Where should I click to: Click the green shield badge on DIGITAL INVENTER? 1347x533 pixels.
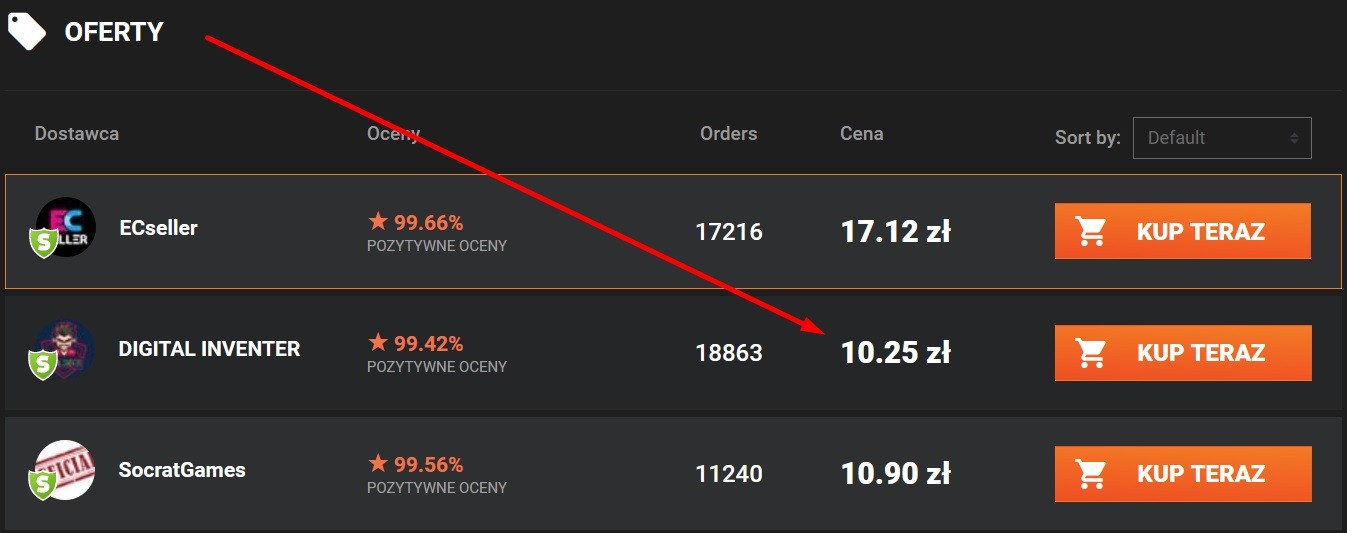coord(43,364)
